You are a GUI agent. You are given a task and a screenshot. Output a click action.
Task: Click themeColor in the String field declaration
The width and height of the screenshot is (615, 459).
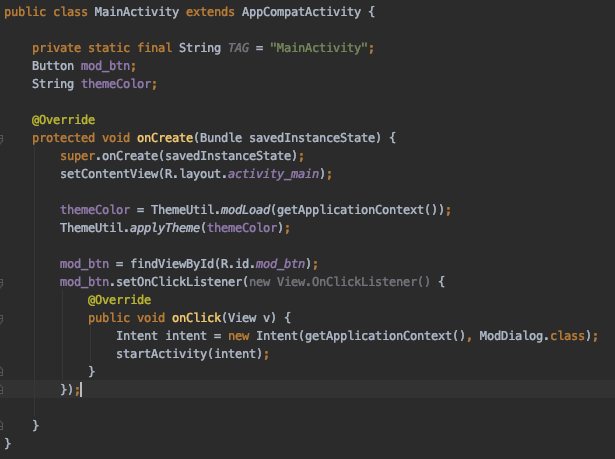click(116, 84)
